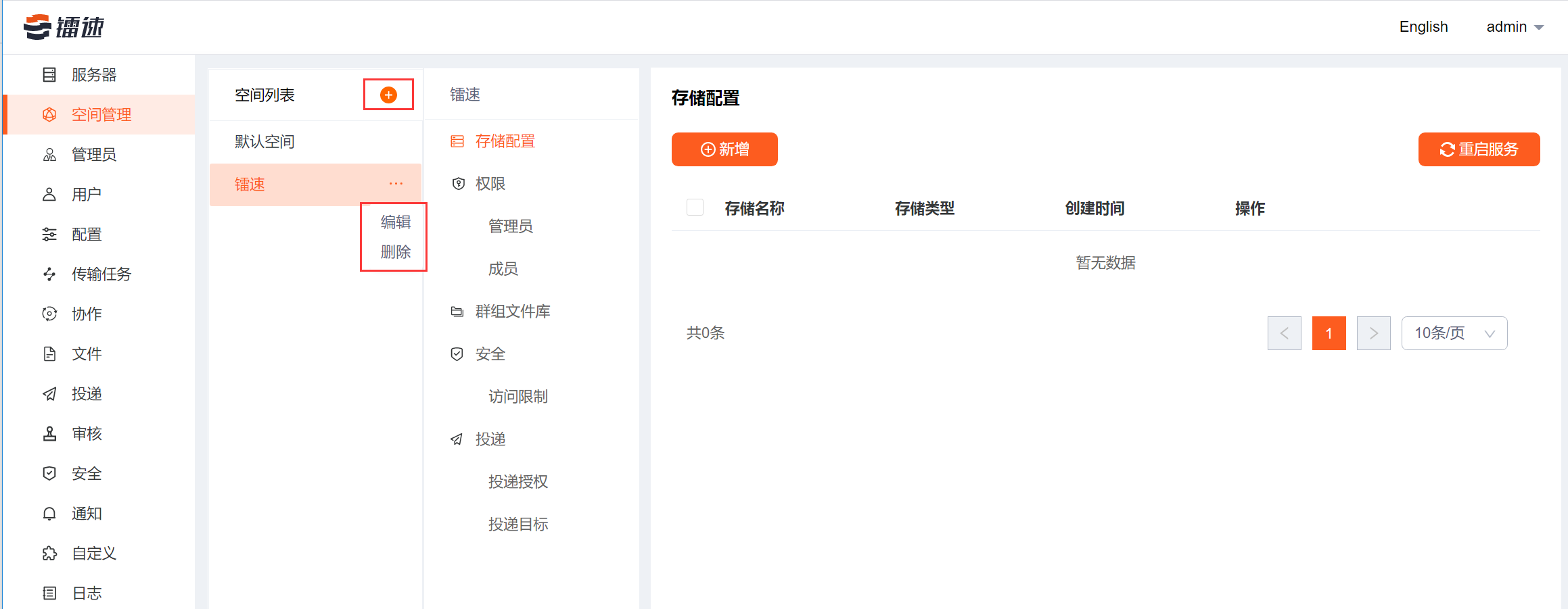Screen dimensions: 1568x609
Task: Open 审核 audit section in sidebar
Action: 86,434
